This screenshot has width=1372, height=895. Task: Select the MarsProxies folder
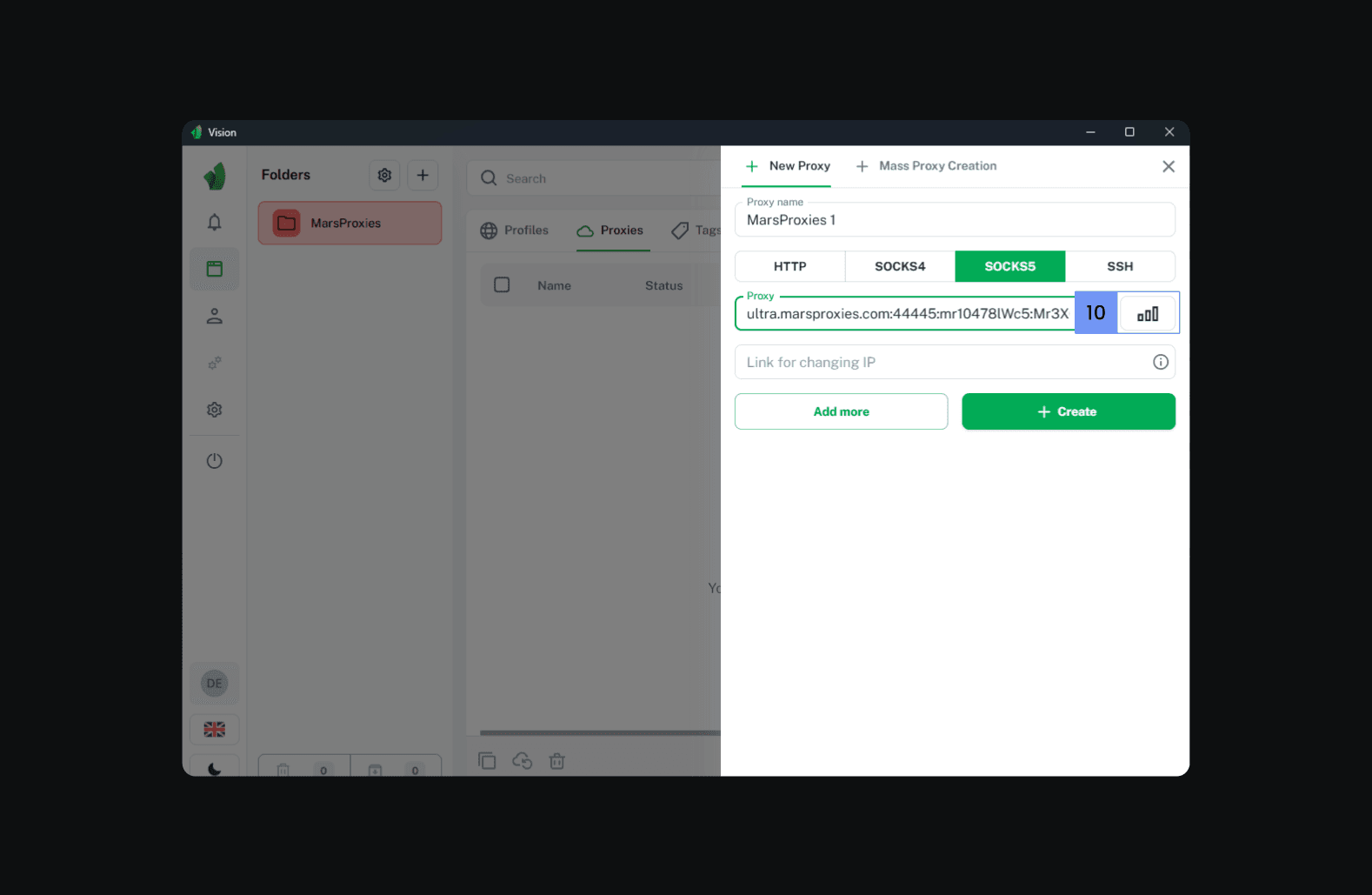(x=350, y=224)
